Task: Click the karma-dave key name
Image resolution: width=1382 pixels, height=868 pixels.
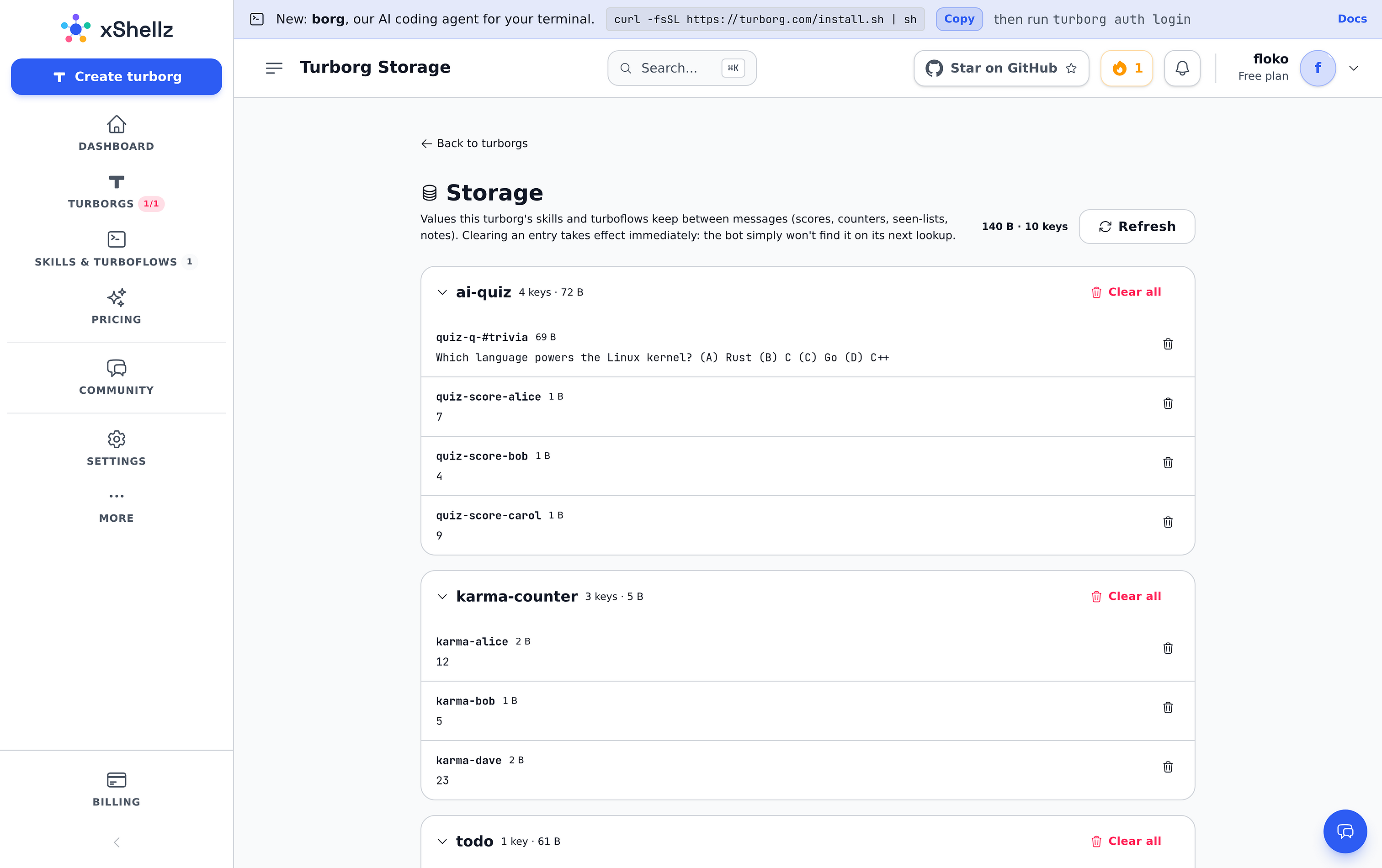Action: point(468,760)
